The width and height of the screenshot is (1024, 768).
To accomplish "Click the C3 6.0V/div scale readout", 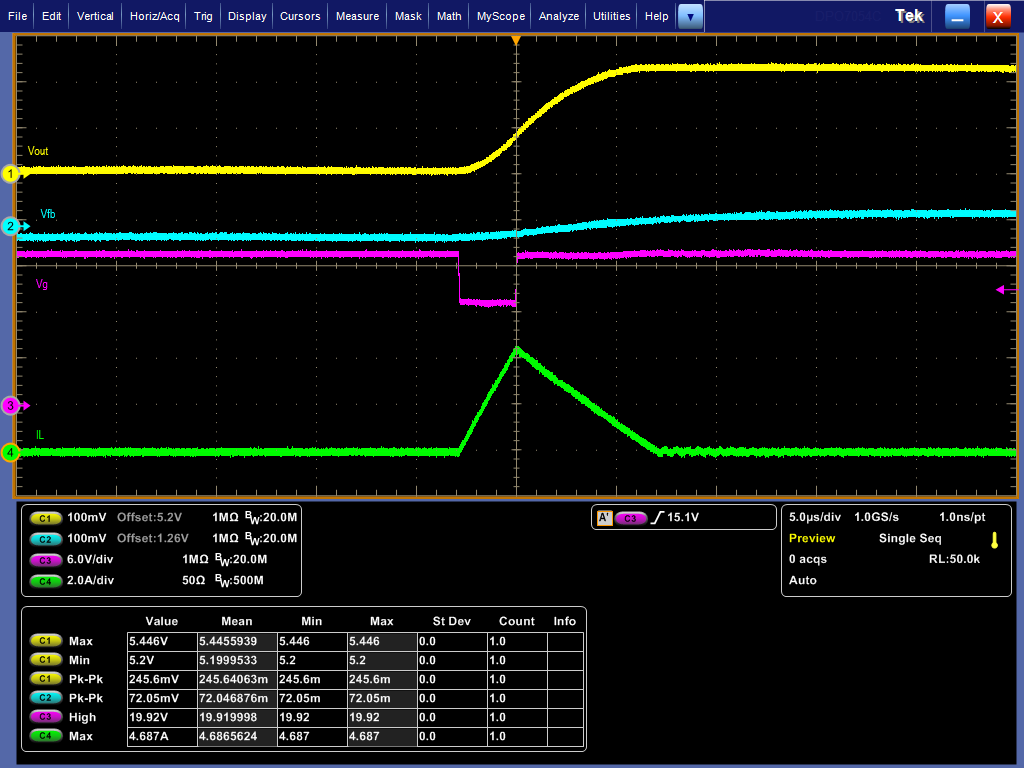I will (x=90, y=559).
